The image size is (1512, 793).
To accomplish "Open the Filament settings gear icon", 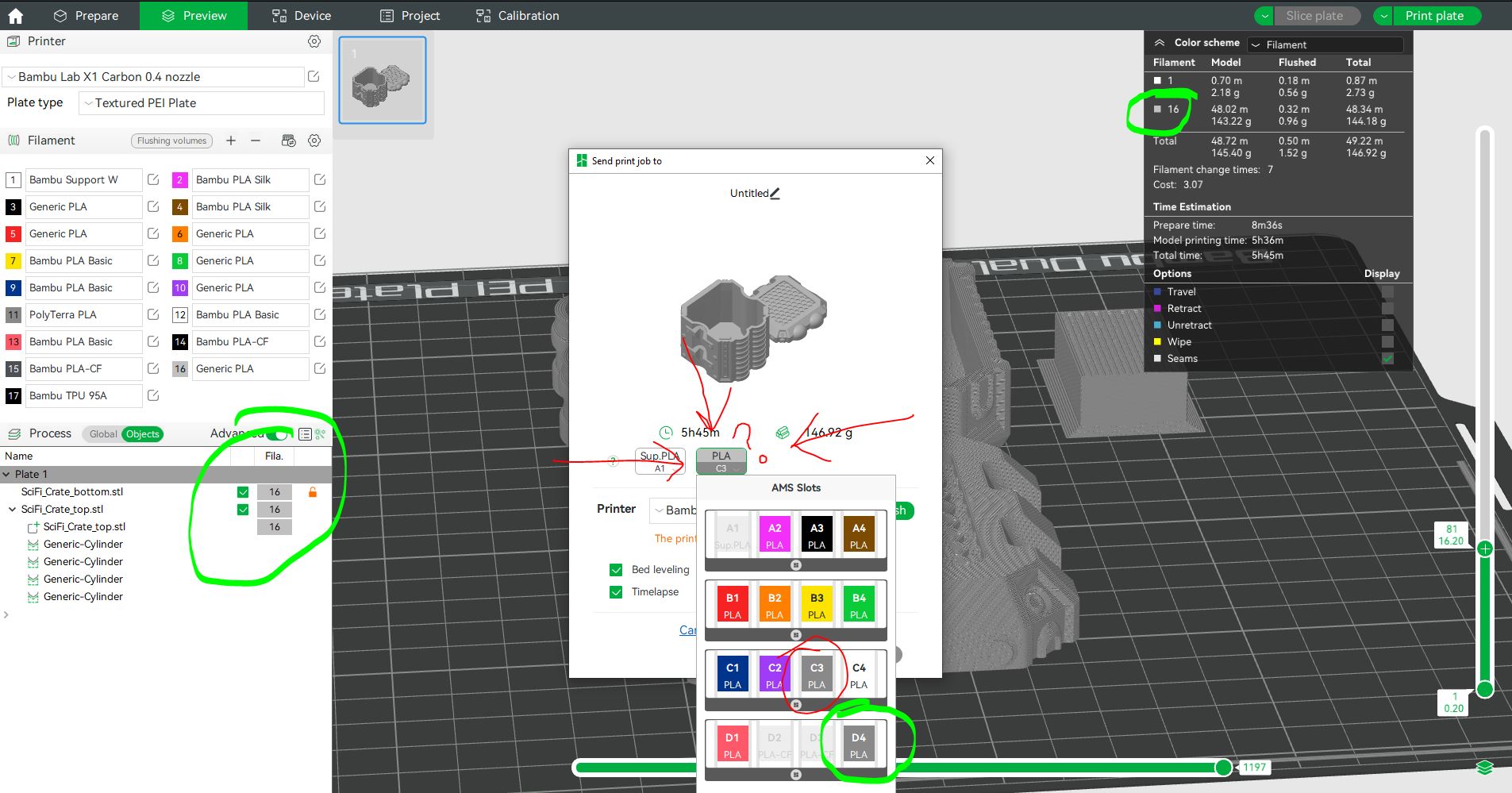I will (x=315, y=141).
